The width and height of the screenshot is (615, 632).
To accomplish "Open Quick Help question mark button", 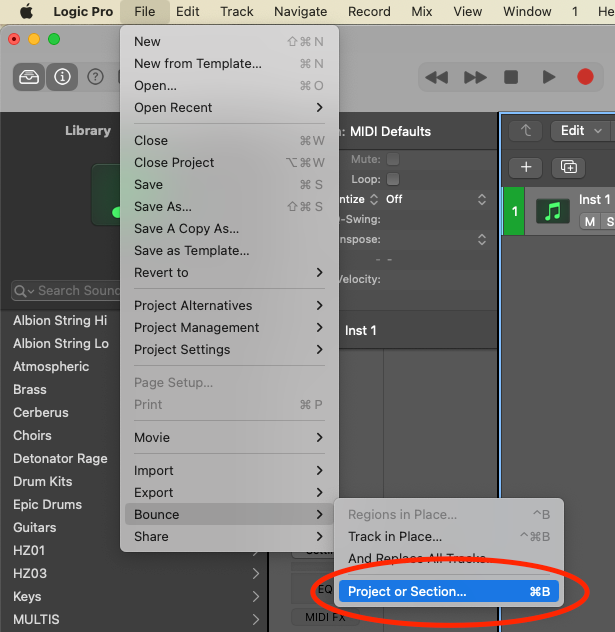I will [96, 77].
